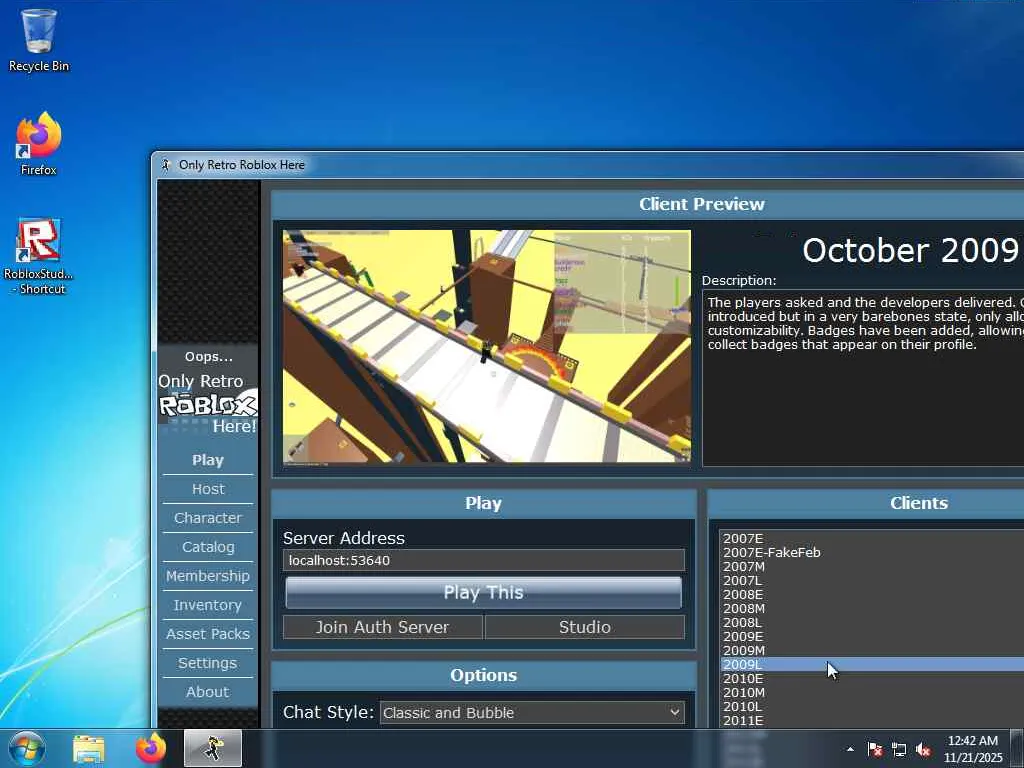Click the Only Retro Roblox Here taskbar button
Screen dimensions: 1024x768
213,749
